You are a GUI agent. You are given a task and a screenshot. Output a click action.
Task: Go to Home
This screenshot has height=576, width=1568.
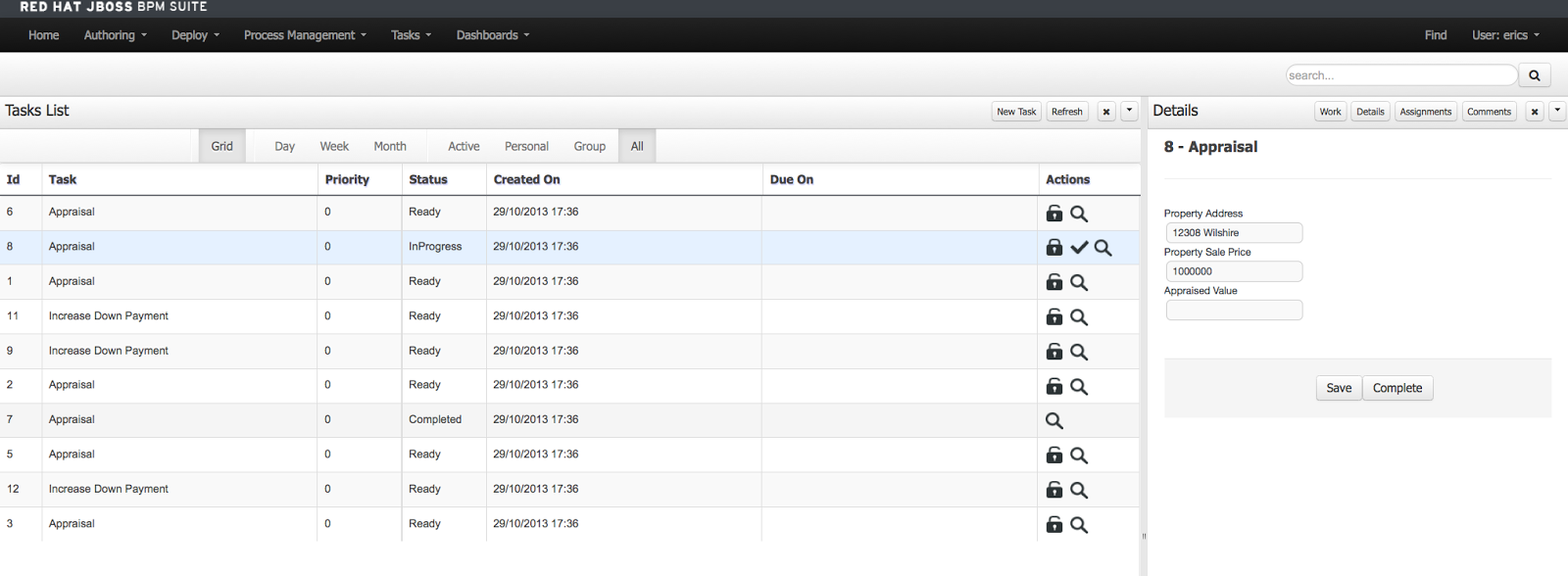point(43,35)
